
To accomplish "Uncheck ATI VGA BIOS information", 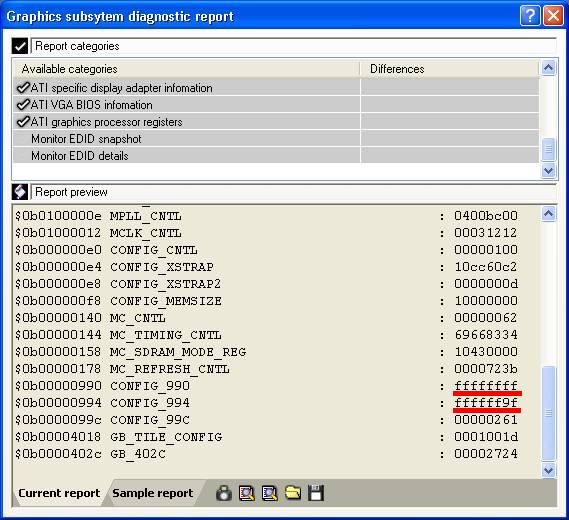I will [x=23, y=105].
